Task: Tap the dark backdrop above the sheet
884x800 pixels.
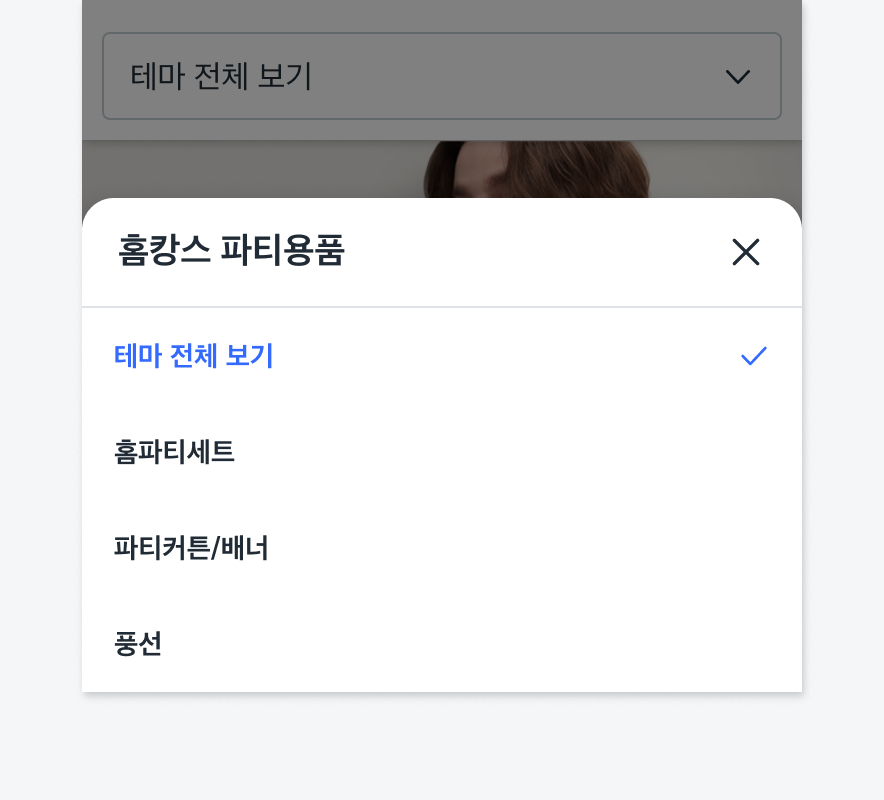Action: (x=250, y=170)
